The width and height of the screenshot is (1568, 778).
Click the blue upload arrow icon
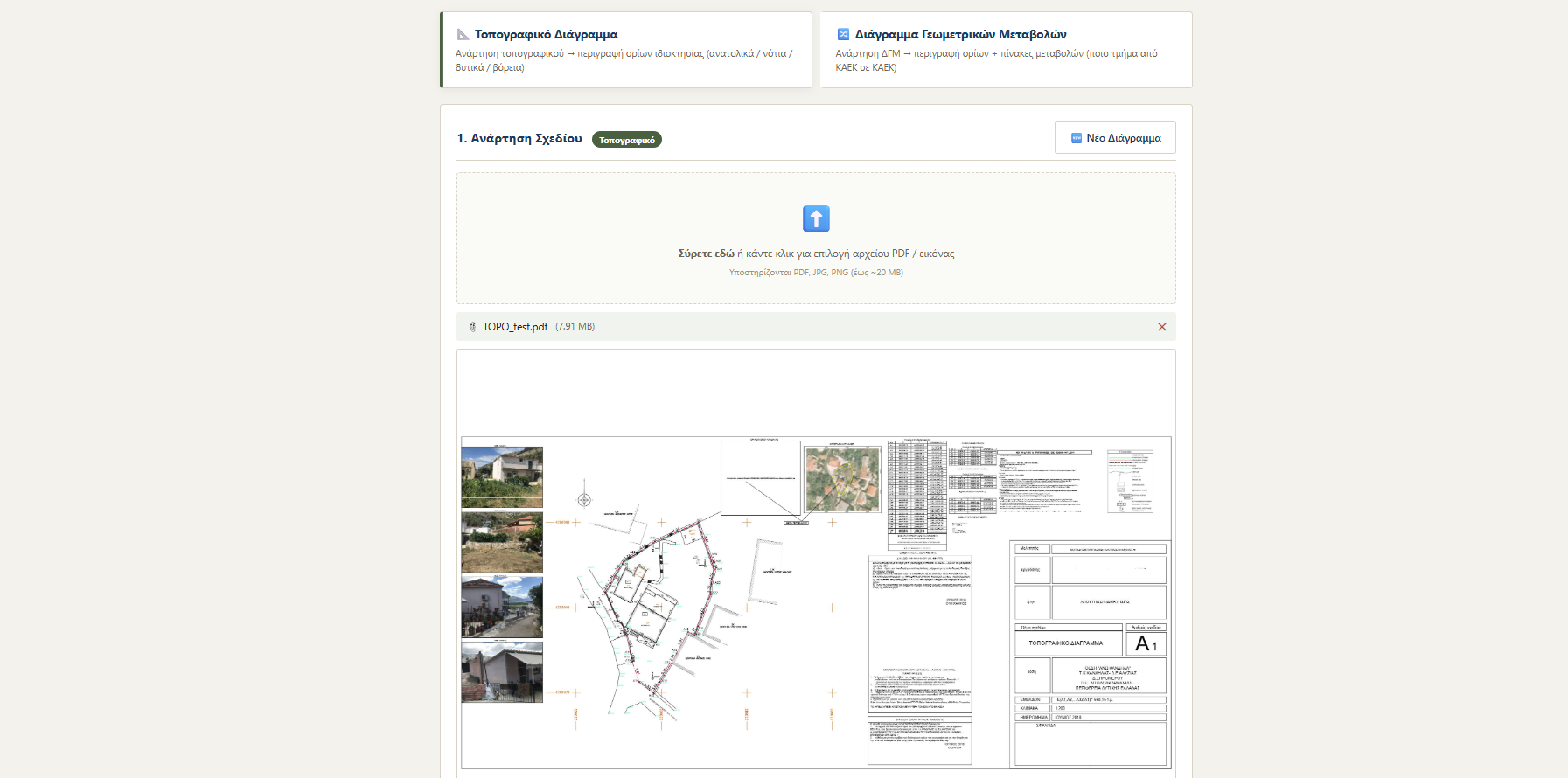click(x=816, y=219)
